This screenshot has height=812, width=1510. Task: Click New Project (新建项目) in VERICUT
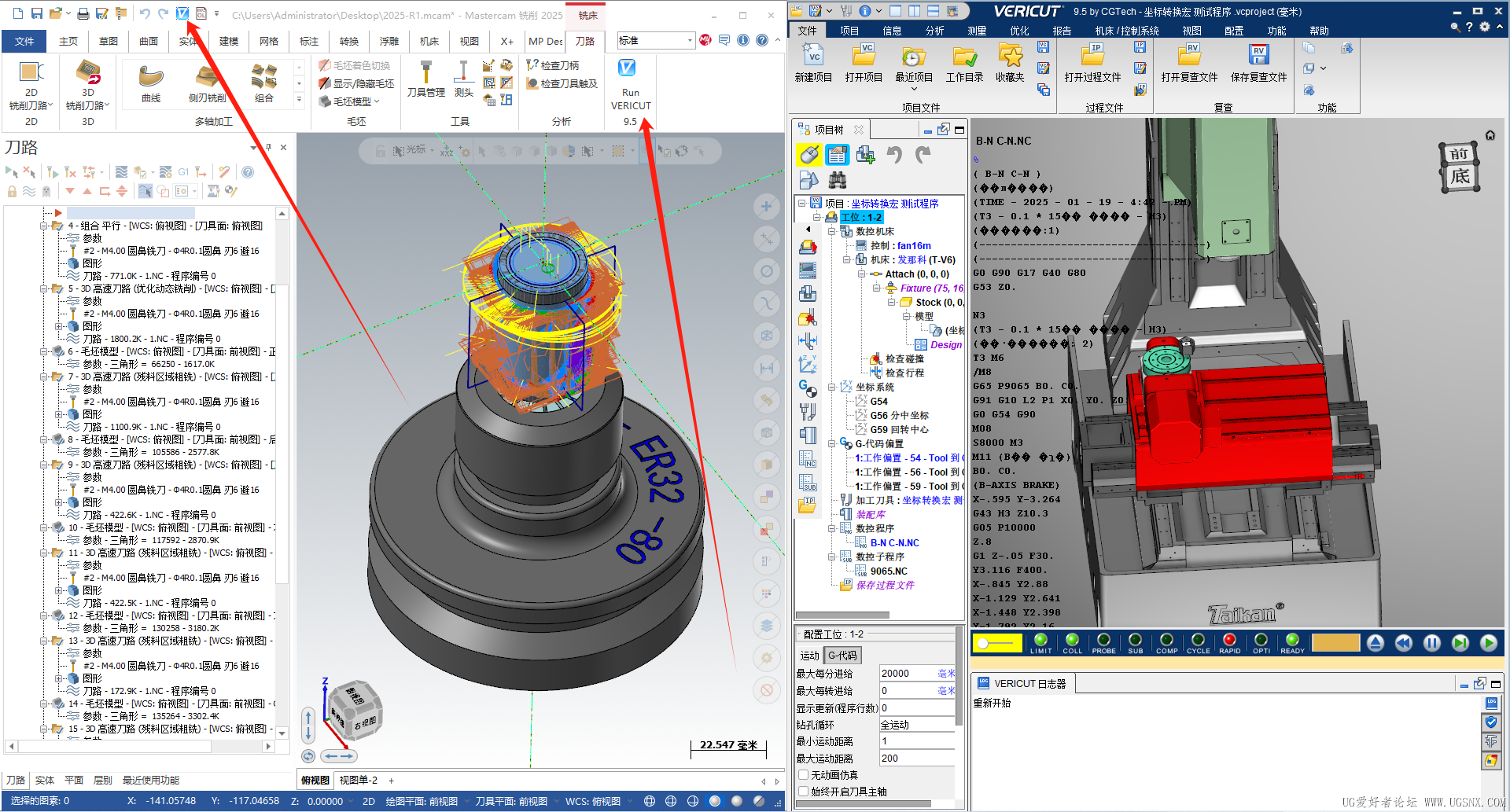(x=813, y=63)
